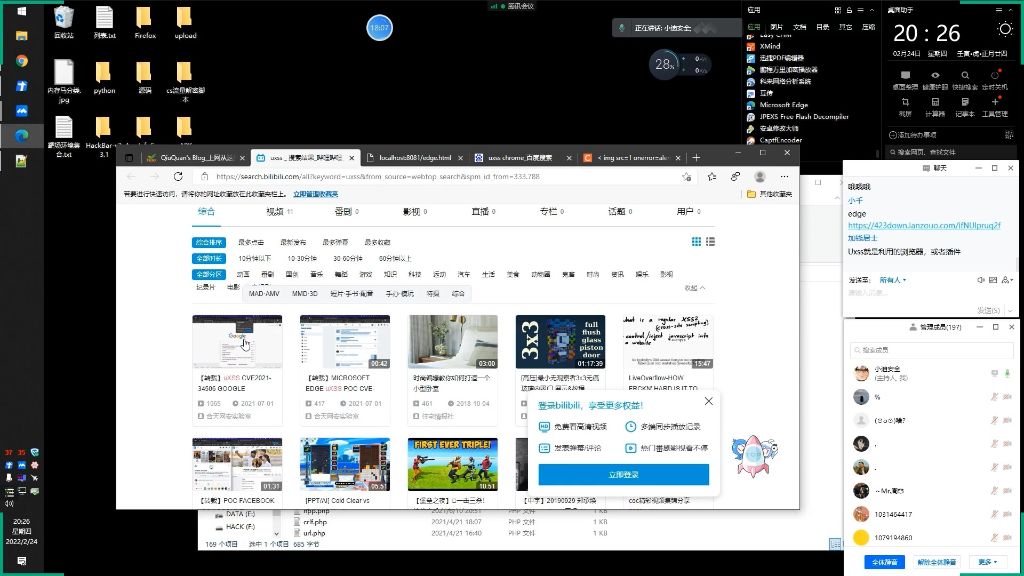Close the QiuQuan's Blog tab
The width and height of the screenshot is (1024, 576).
tap(242, 158)
